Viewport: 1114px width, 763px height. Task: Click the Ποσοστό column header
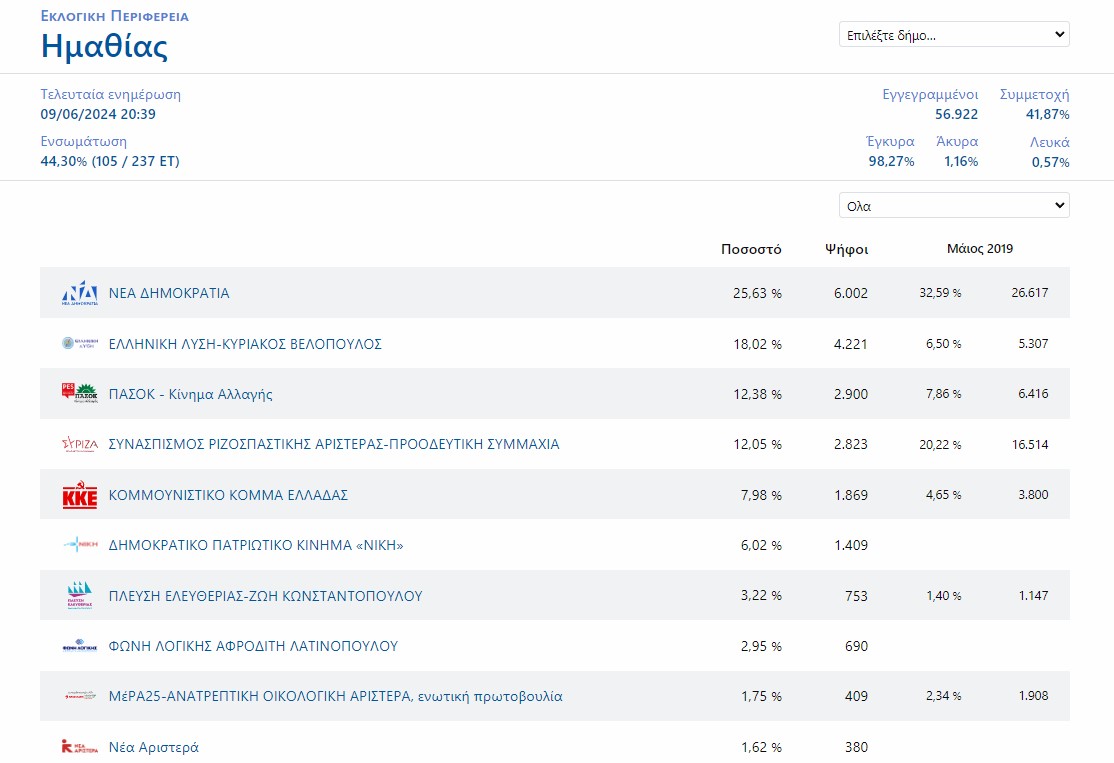[x=751, y=249]
